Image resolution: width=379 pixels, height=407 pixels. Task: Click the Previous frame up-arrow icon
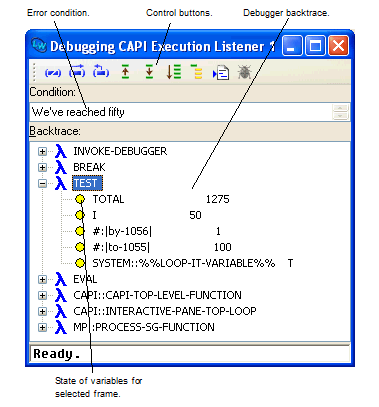coord(125,72)
